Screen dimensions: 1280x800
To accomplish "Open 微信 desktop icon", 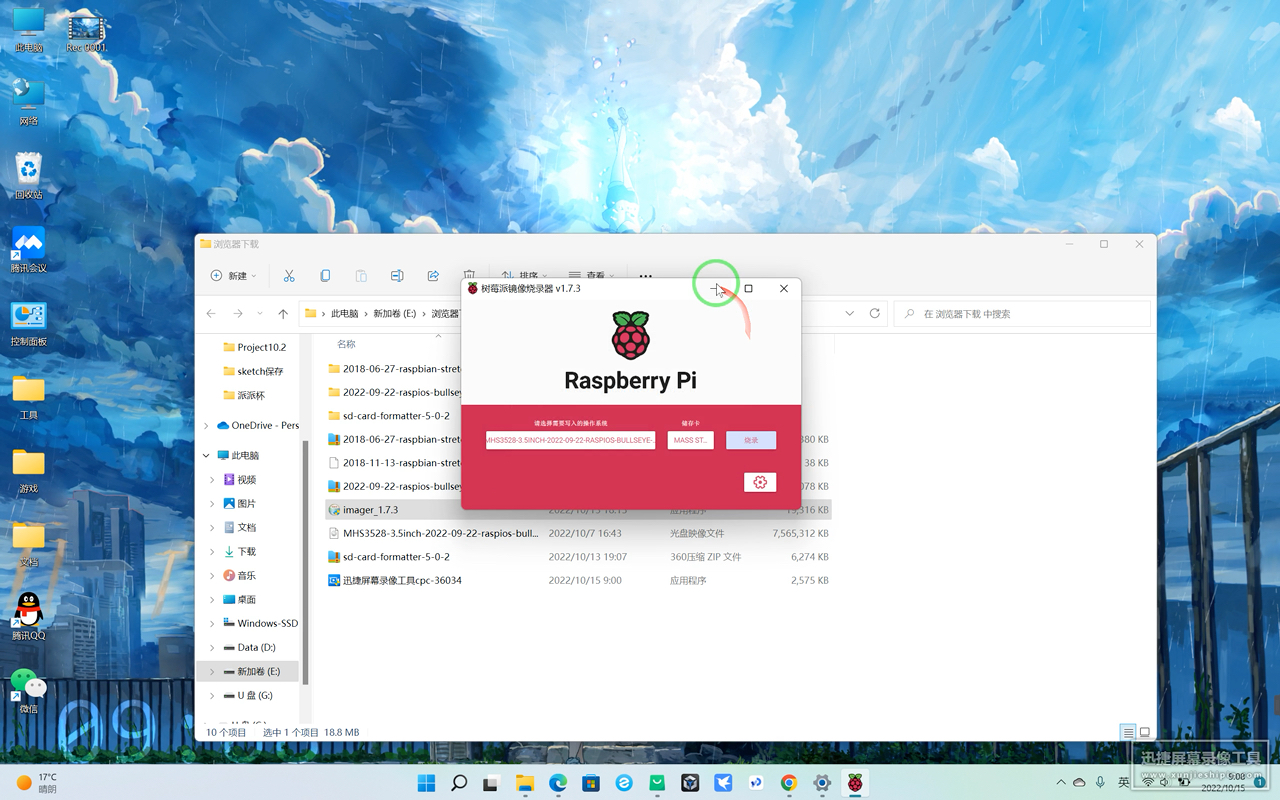I will click(x=28, y=690).
